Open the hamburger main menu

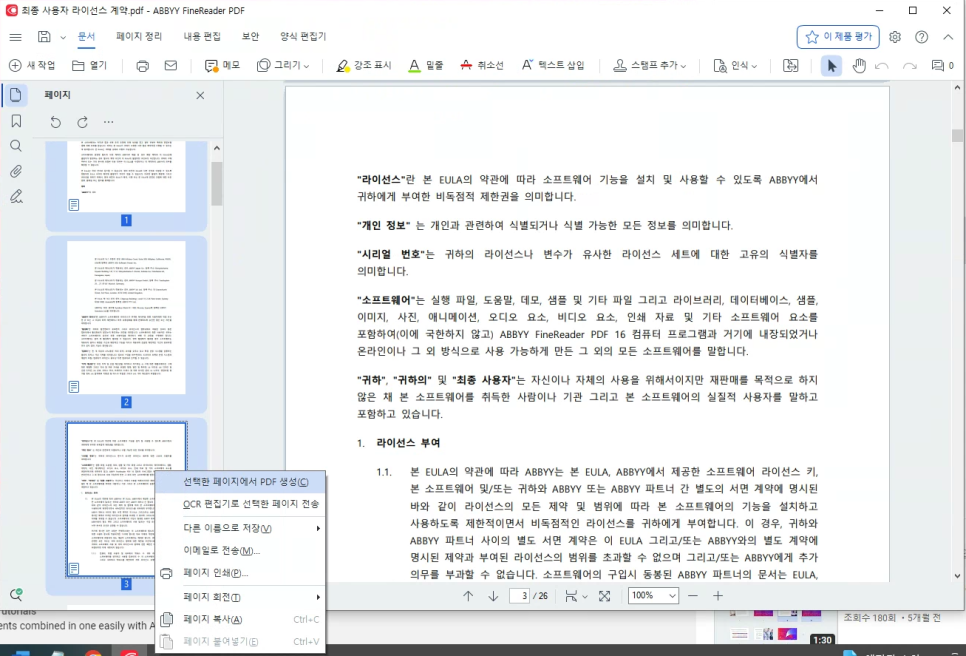click(15, 37)
